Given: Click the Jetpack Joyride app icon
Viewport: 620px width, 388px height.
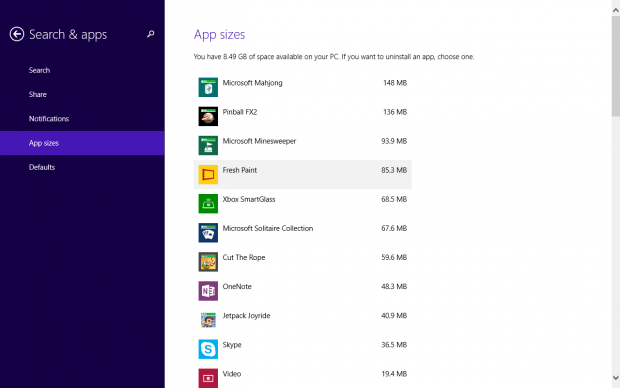Looking at the screenshot, I should (x=208, y=320).
